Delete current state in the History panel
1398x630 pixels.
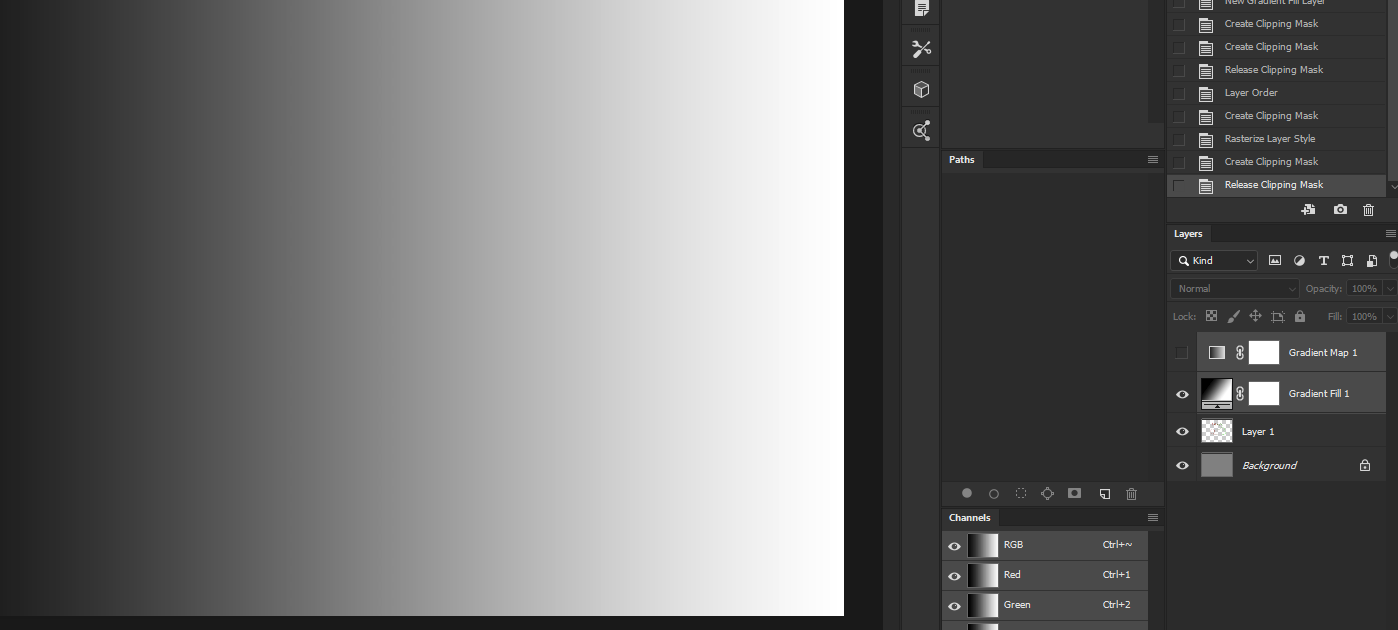coord(1369,210)
